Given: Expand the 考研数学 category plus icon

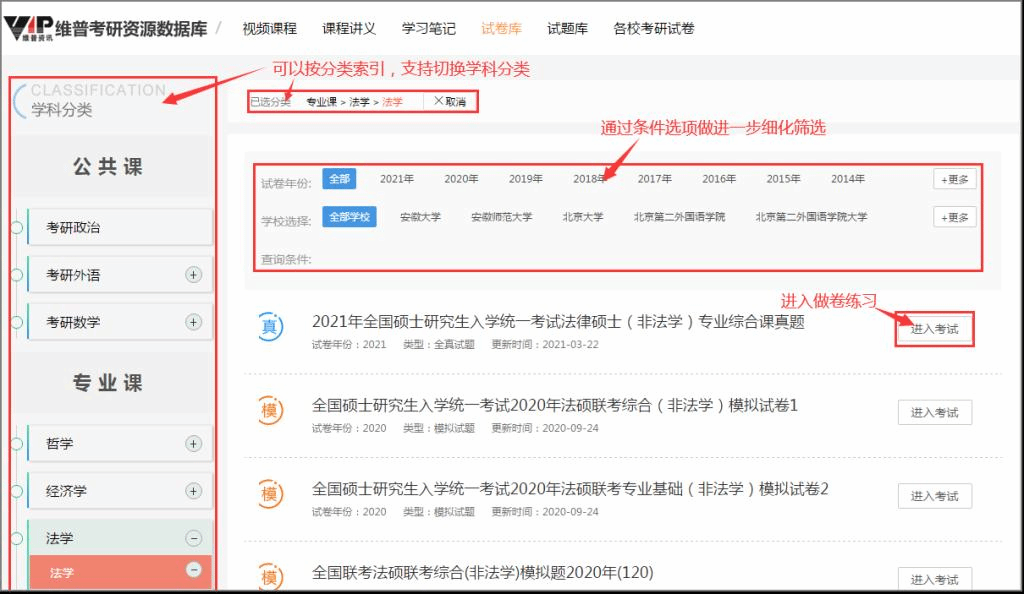Looking at the screenshot, I should click(194, 322).
